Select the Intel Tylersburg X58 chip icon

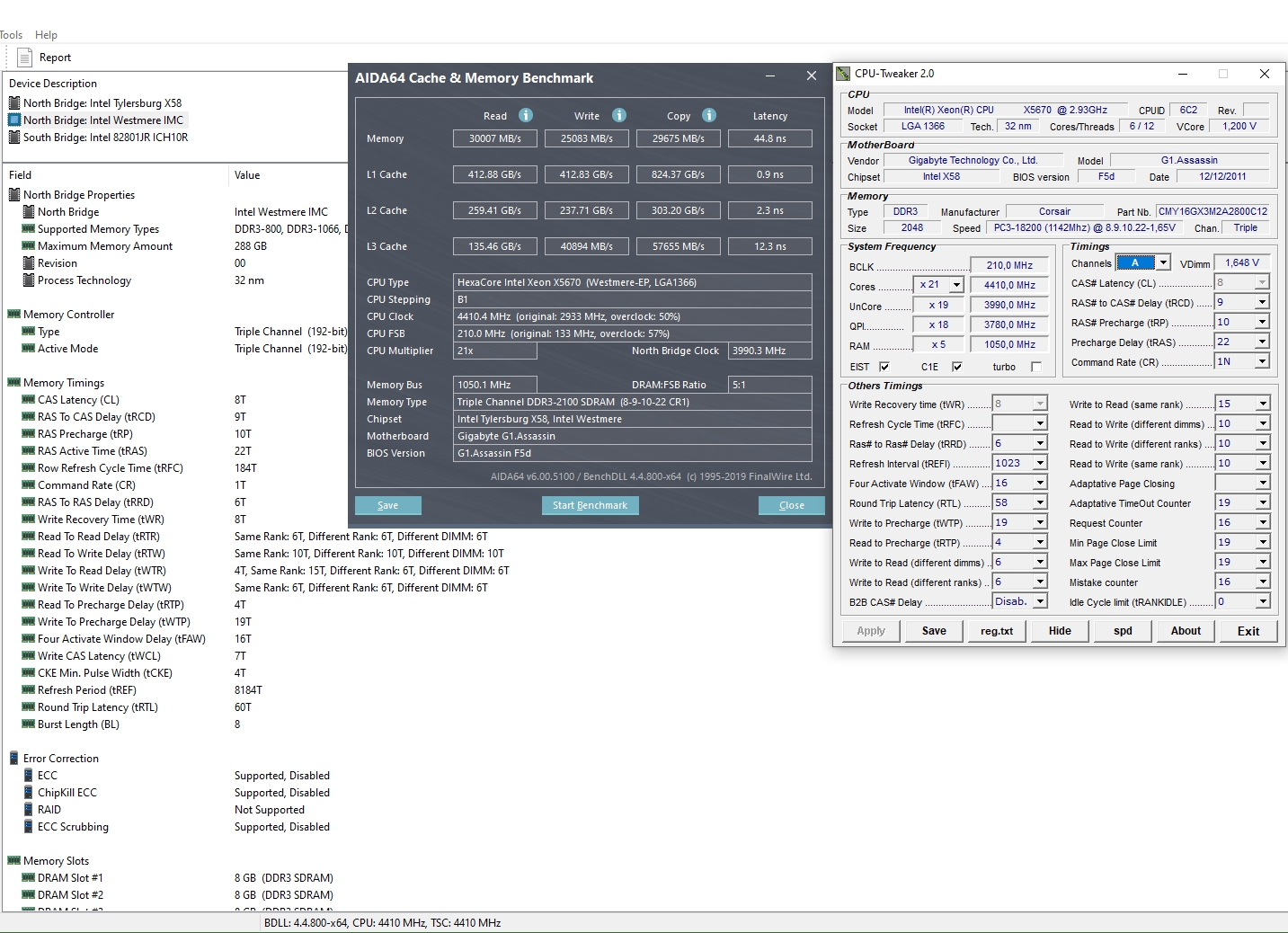point(14,103)
